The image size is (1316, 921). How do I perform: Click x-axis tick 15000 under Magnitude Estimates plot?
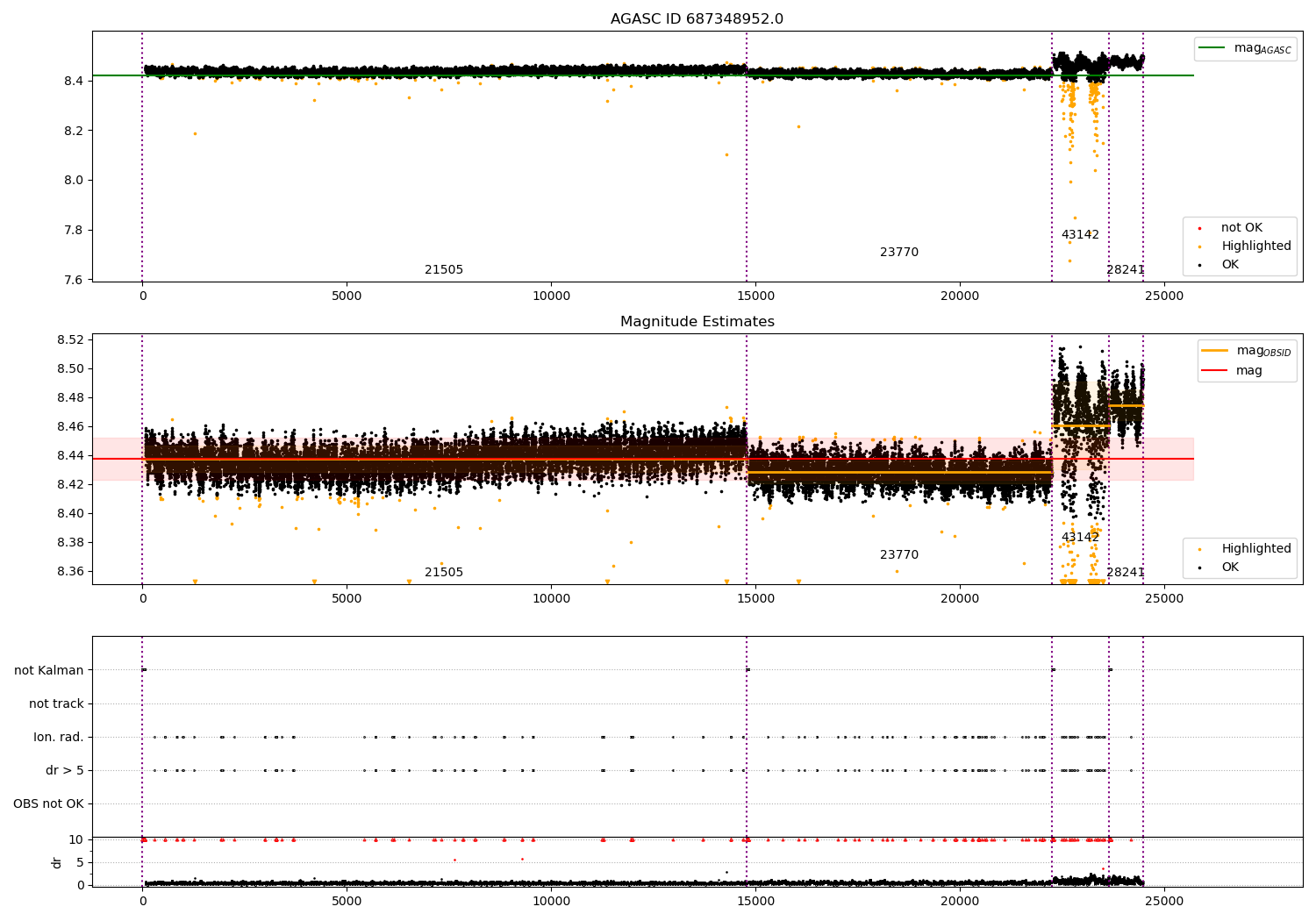click(x=755, y=599)
